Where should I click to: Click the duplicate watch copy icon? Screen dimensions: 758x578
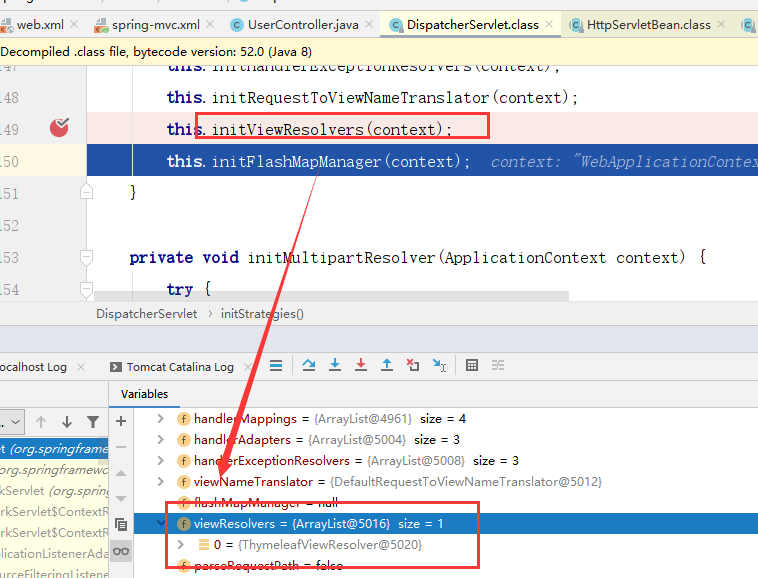coord(121,524)
